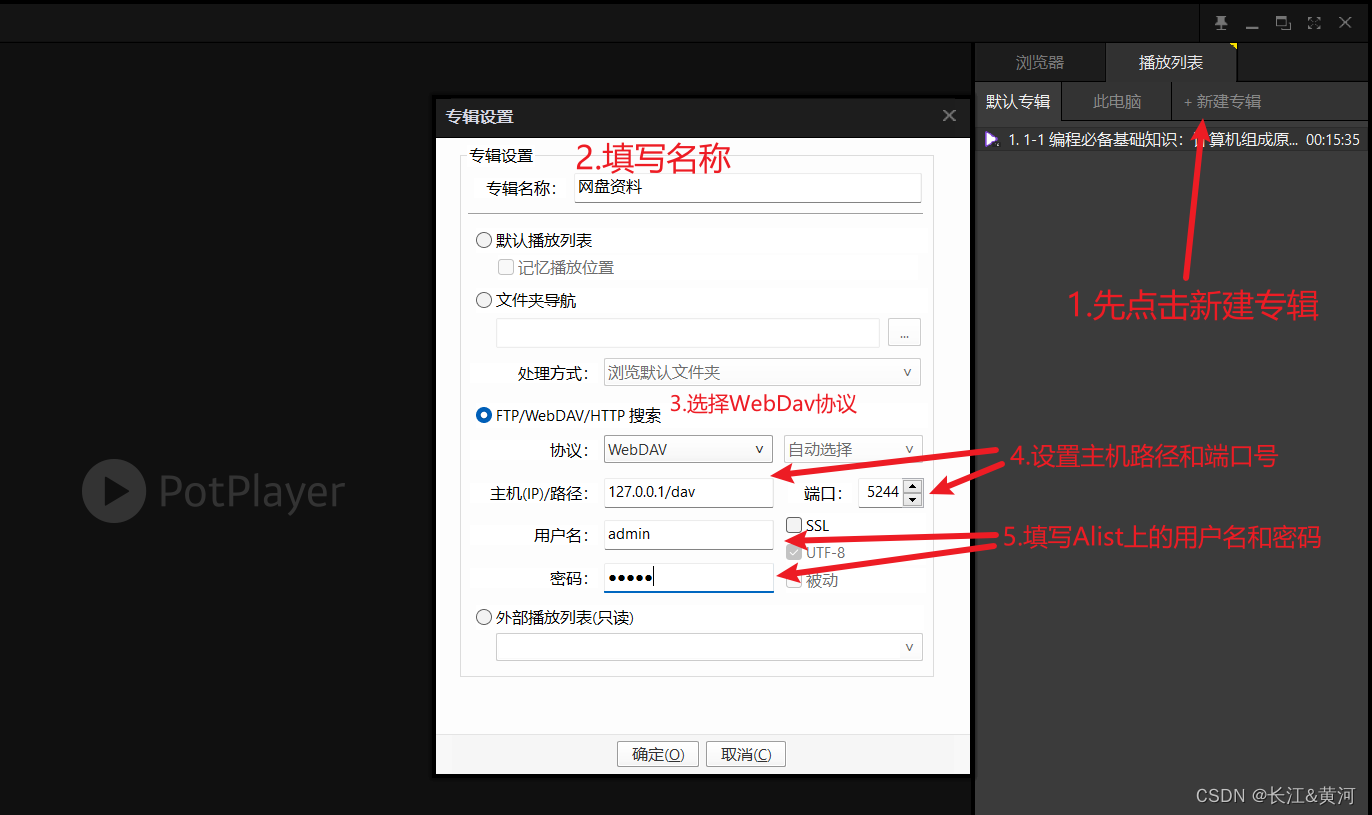This screenshot has width=1372, height=815.
Task: Click the 取消(C) cancel button
Action: pos(746,754)
